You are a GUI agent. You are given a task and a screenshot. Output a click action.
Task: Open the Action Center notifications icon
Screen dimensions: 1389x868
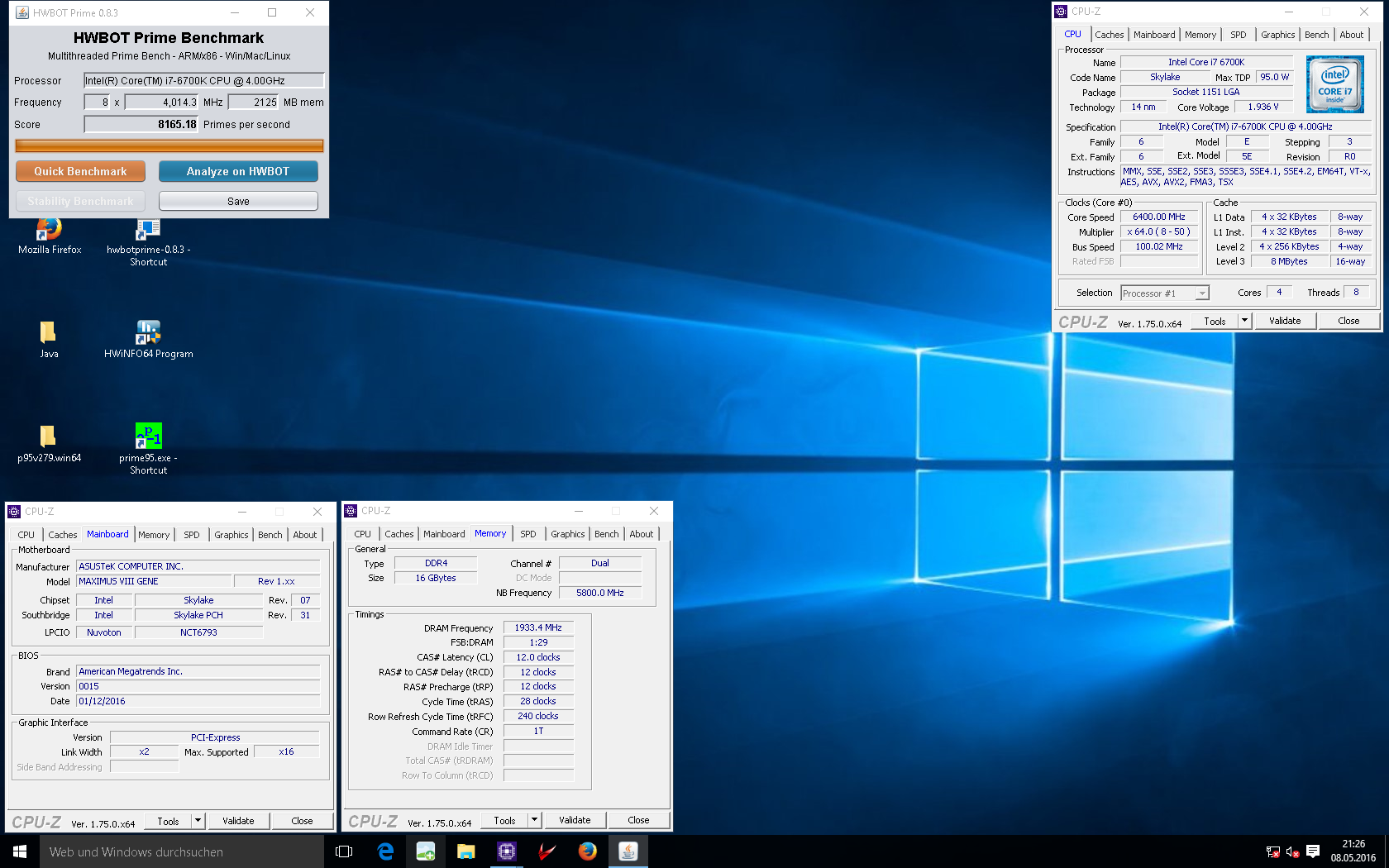[1313, 851]
